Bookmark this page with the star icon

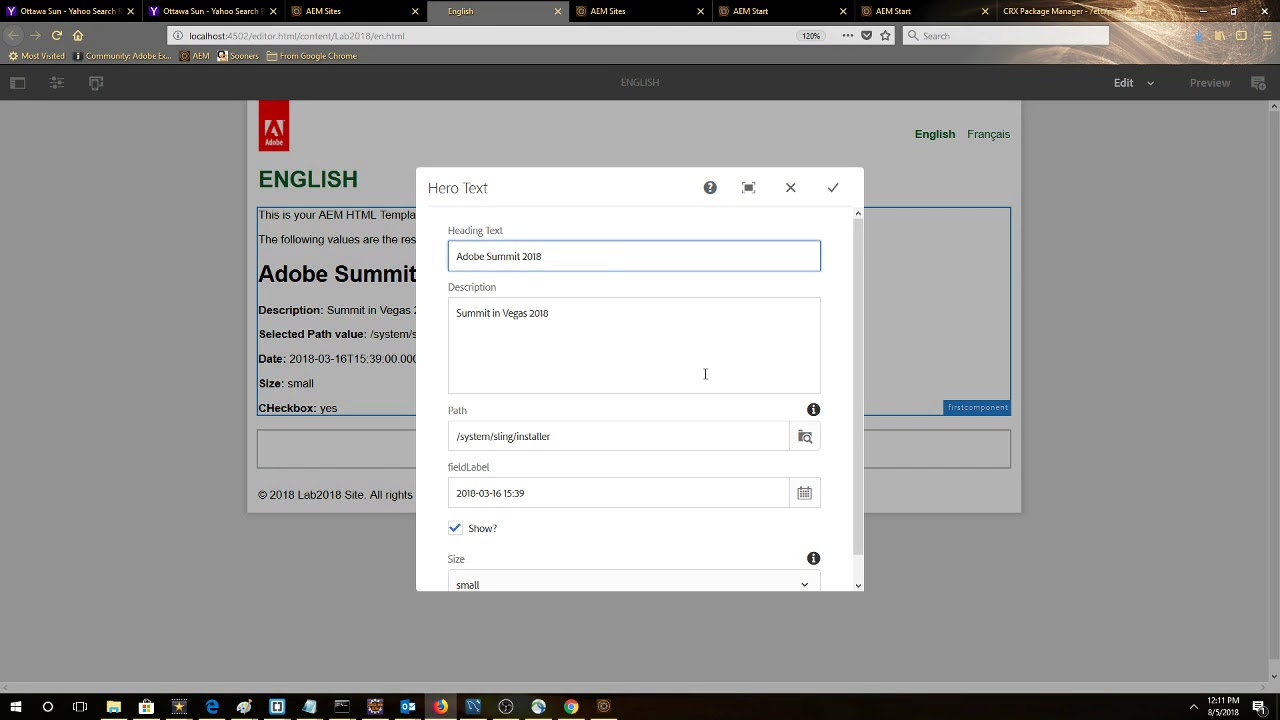tap(885, 36)
